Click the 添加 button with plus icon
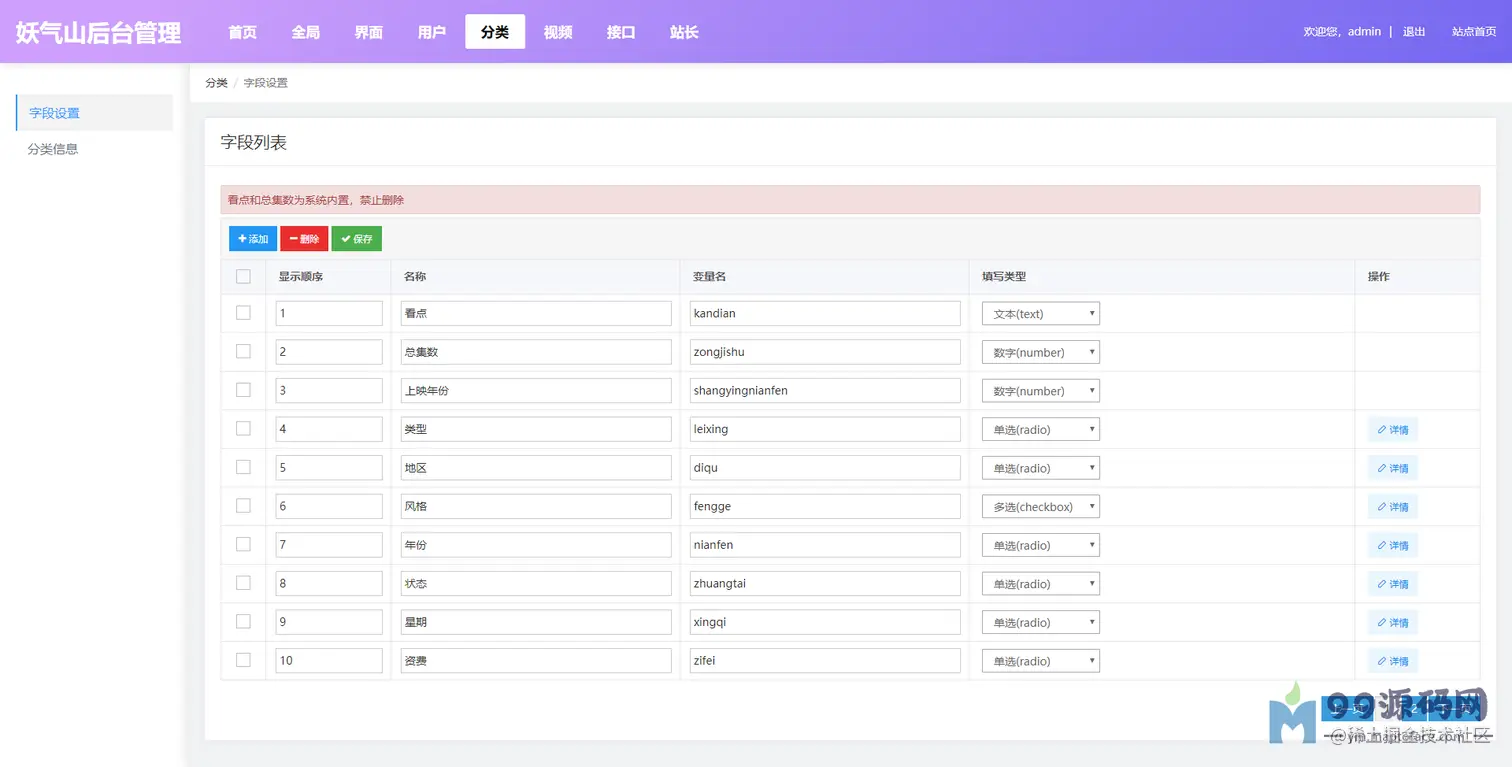Viewport: 1512px width, 767px height. click(x=253, y=239)
